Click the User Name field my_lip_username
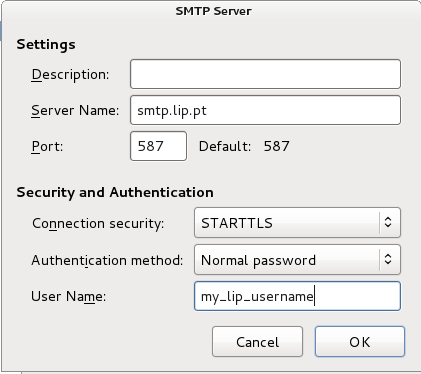 coord(297,296)
